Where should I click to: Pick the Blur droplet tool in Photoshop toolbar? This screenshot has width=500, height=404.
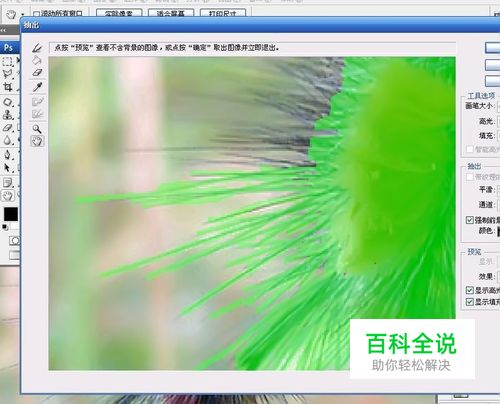tap(7, 141)
